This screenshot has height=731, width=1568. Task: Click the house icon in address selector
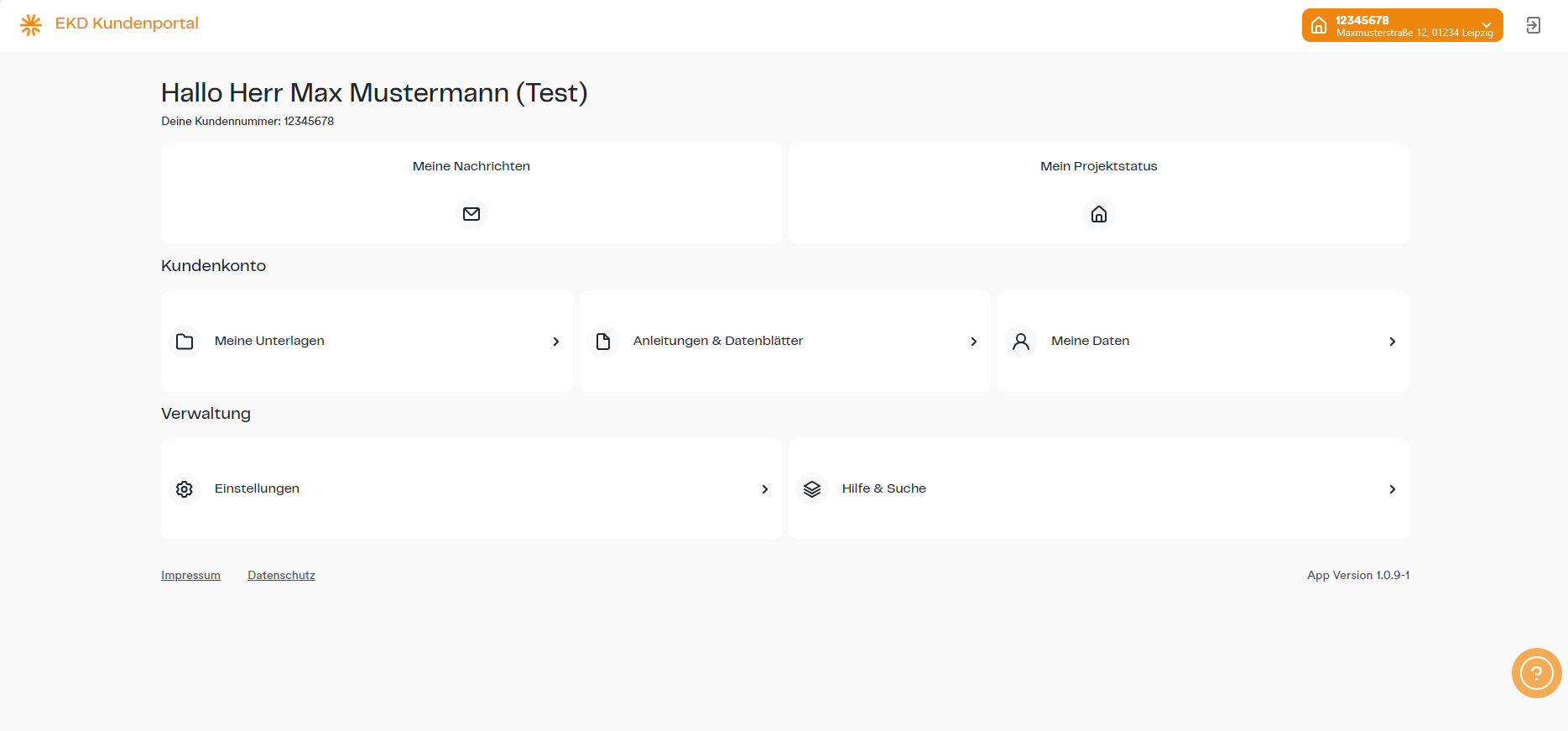tap(1319, 25)
